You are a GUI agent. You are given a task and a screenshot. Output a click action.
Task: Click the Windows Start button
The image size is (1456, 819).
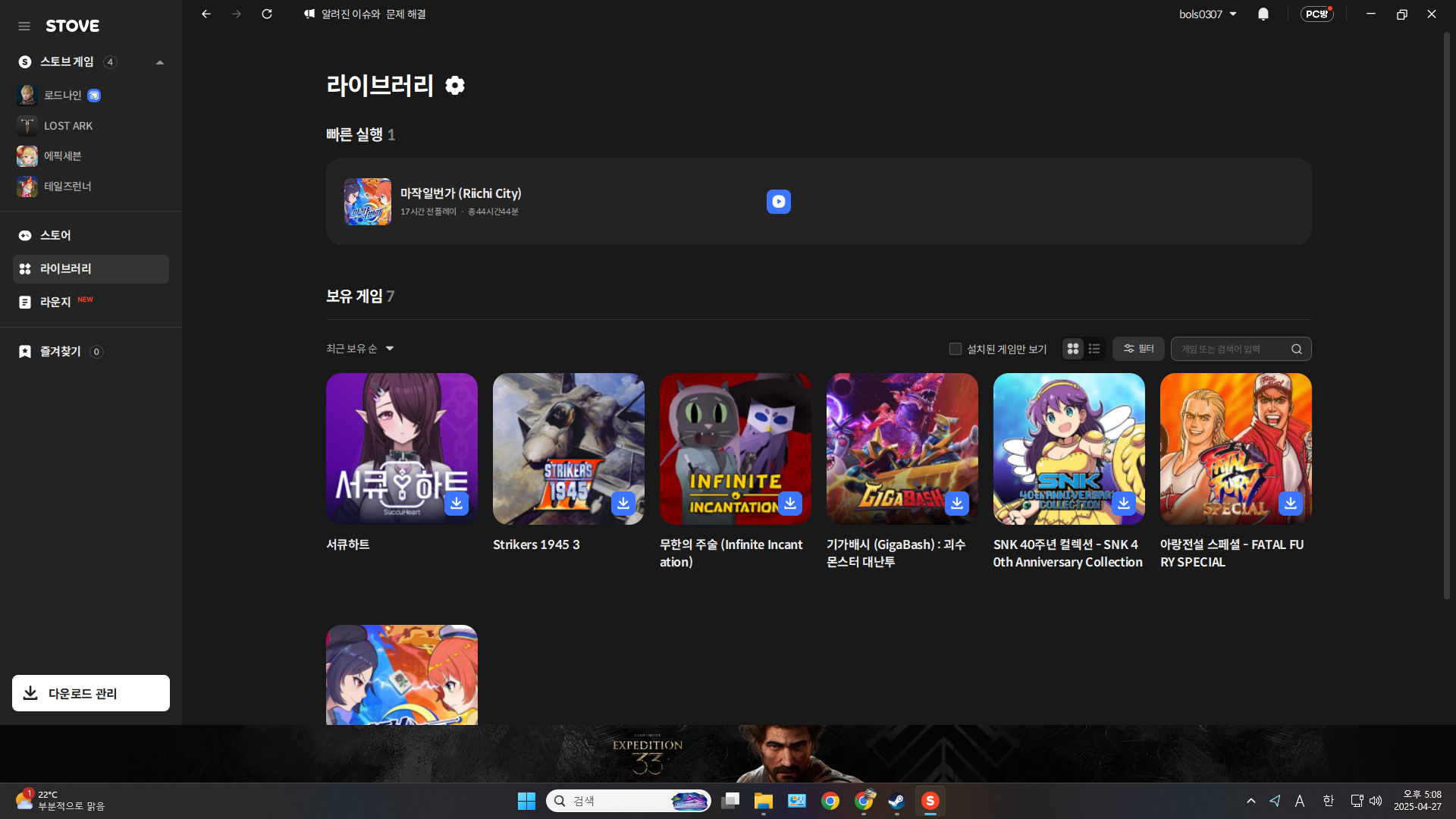point(526,801)
